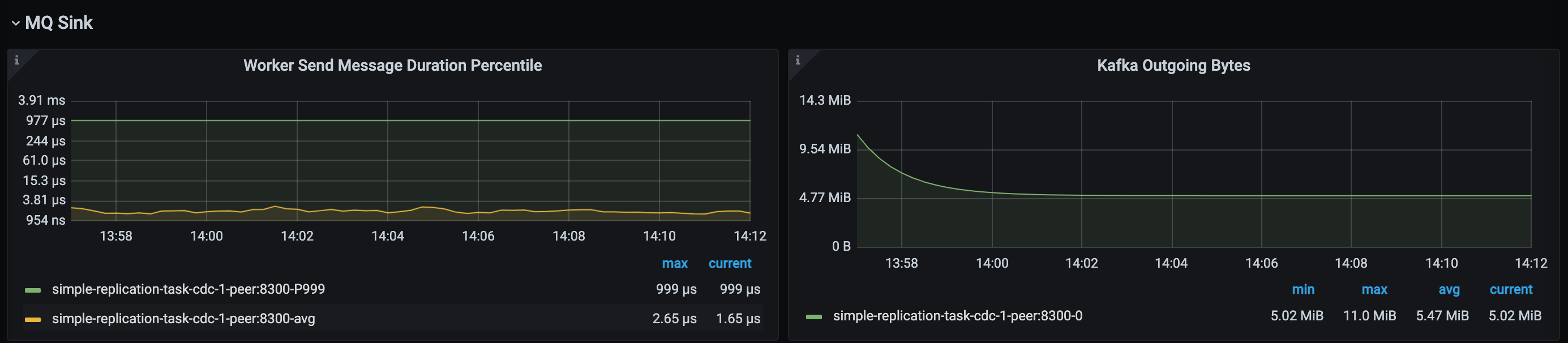Open the info tooltip on Kafka Outgoing Bytes panel

pos(798,61)
